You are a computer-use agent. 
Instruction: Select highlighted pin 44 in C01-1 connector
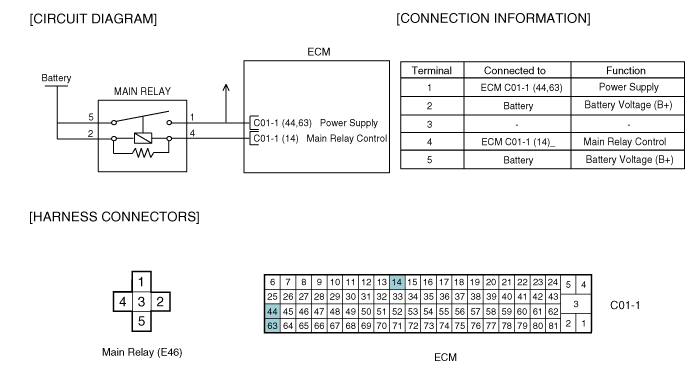coord(272,311)
